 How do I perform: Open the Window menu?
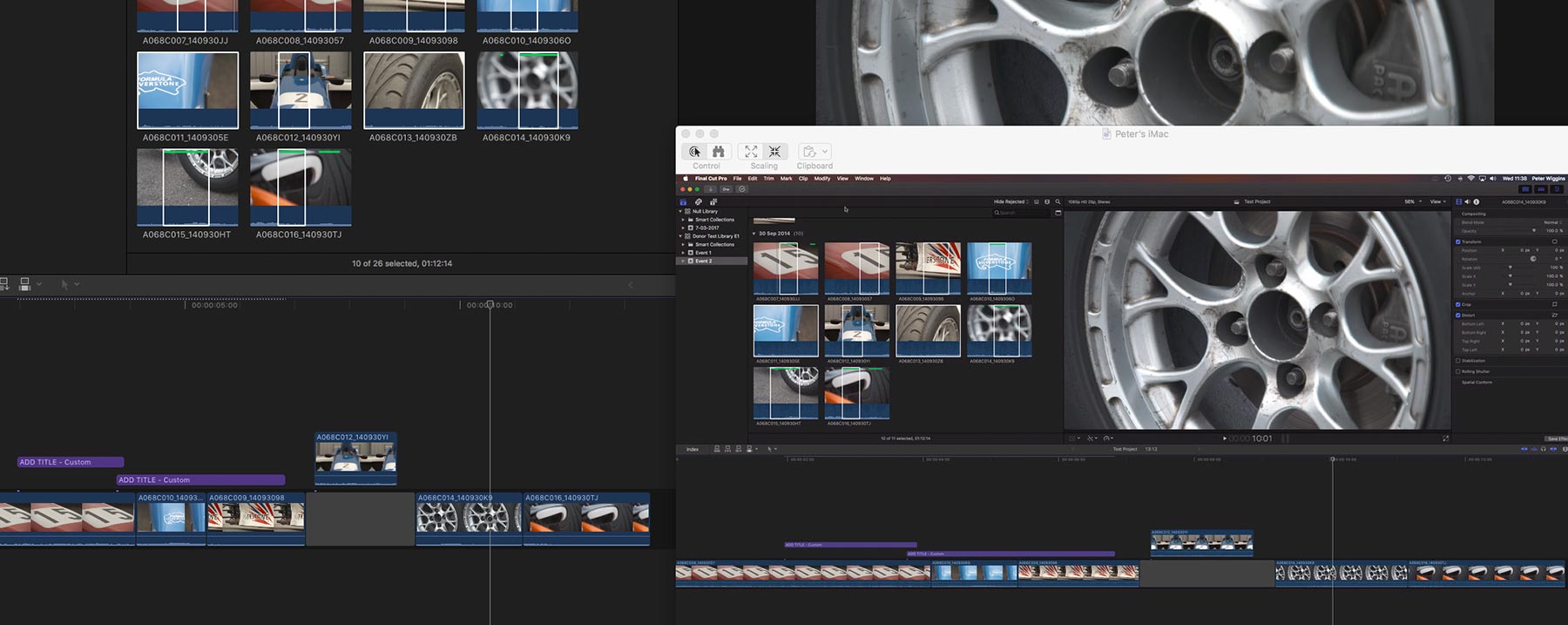864,179
